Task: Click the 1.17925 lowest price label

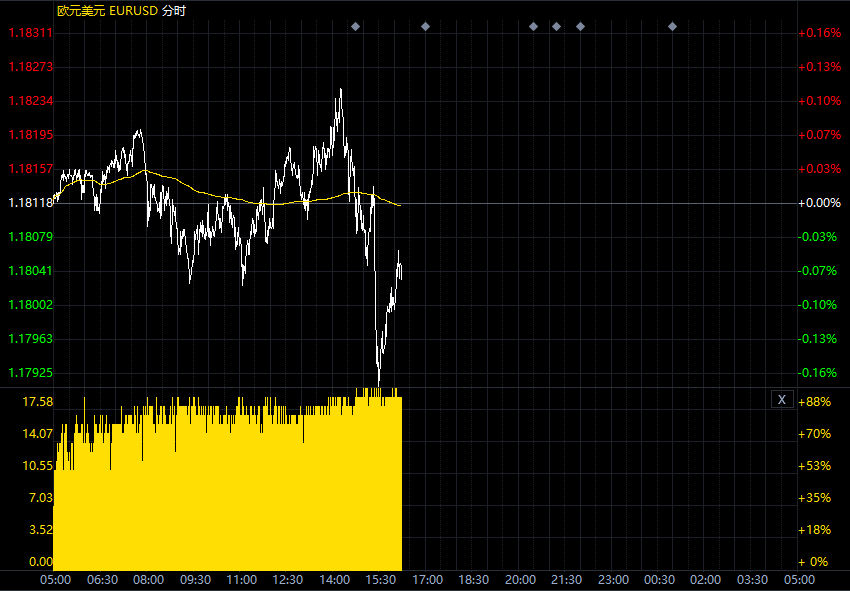Action: [x=30, y=373]
